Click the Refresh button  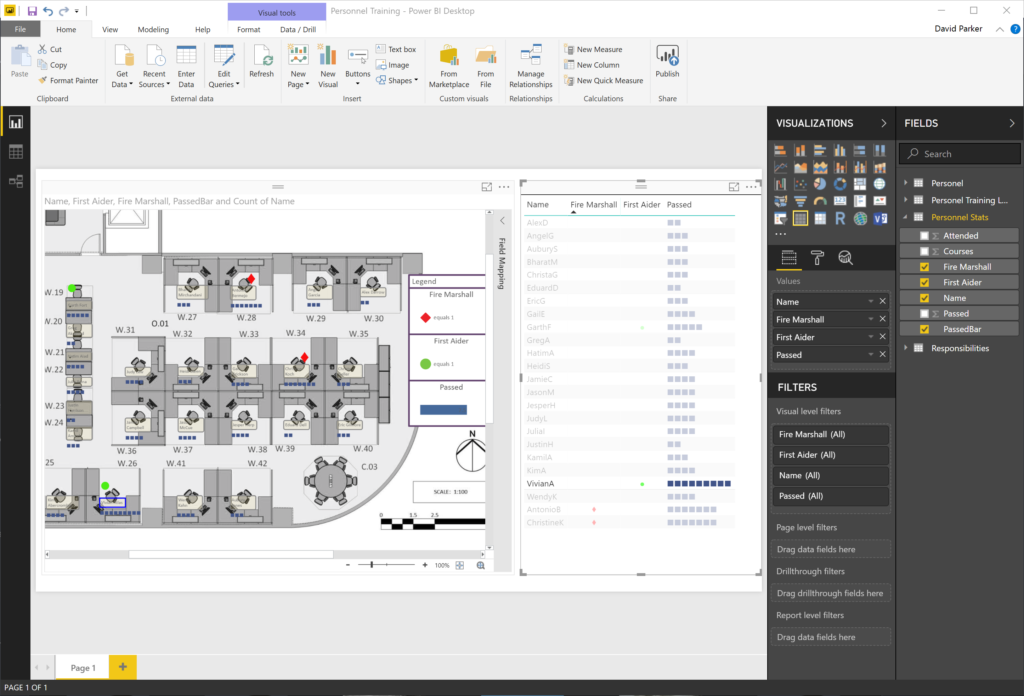pyautogui.click(x=261, y=62)
